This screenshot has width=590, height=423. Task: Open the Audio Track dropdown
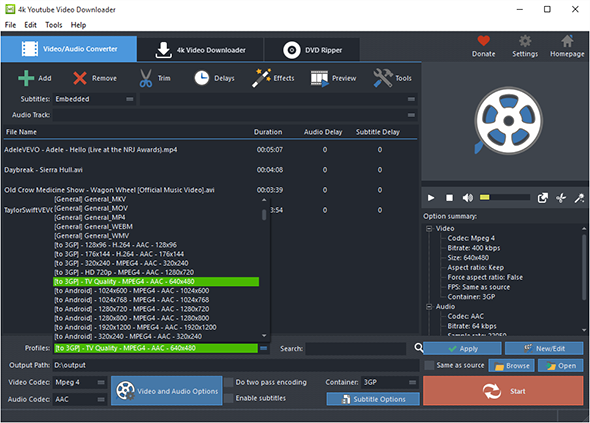tap(235, 115)
